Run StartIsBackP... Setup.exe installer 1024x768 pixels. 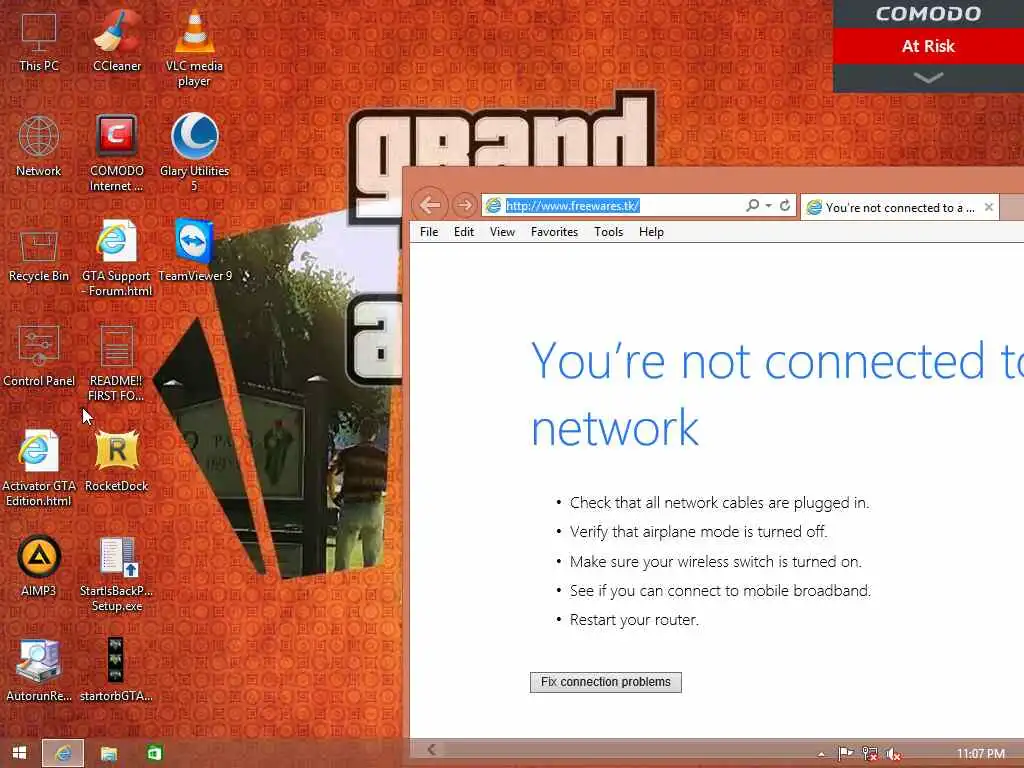(x=116, y=574)
